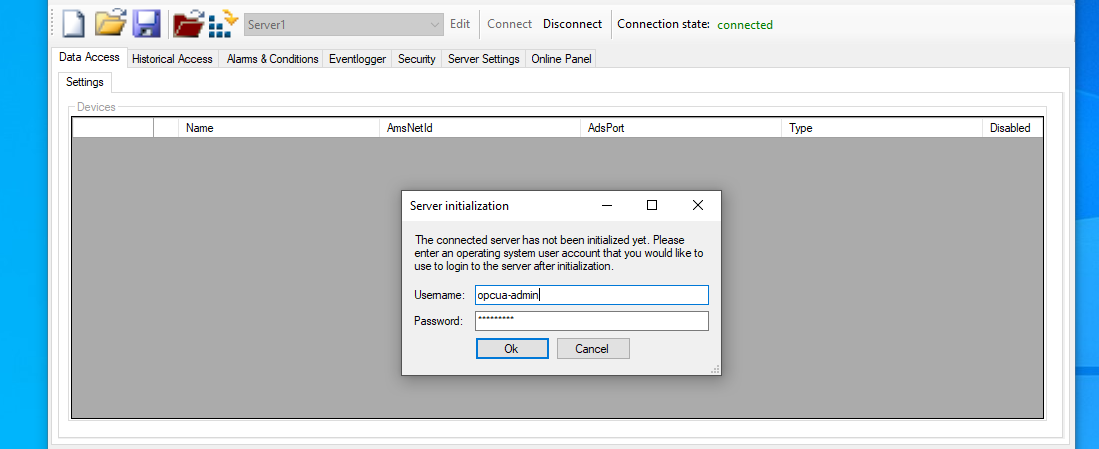The height and width of the screenshot is (449, 1099).
Task: Maximize the Server initialization dialog
Action: click(652, 205)
